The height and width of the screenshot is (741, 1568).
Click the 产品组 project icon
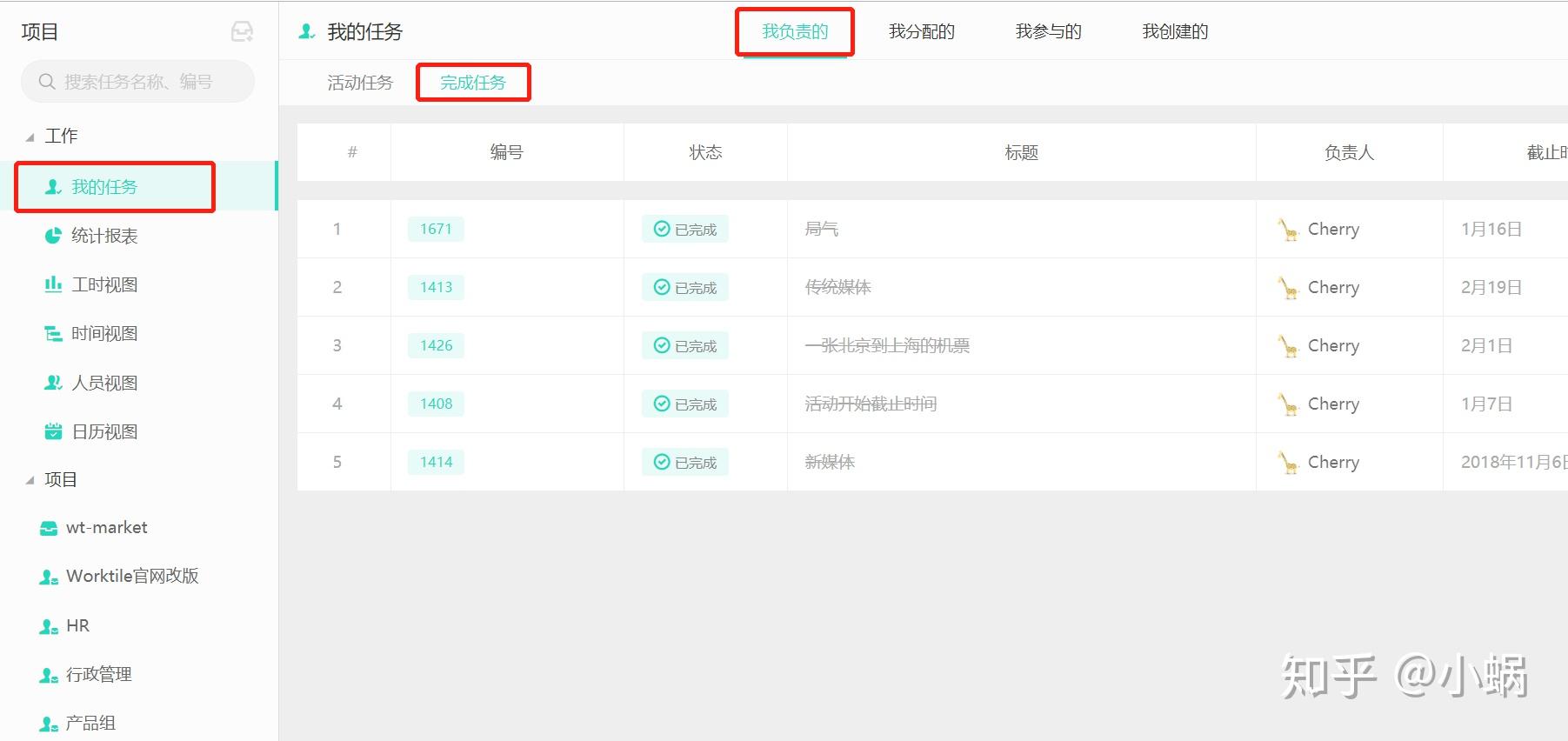pos(49,724)
